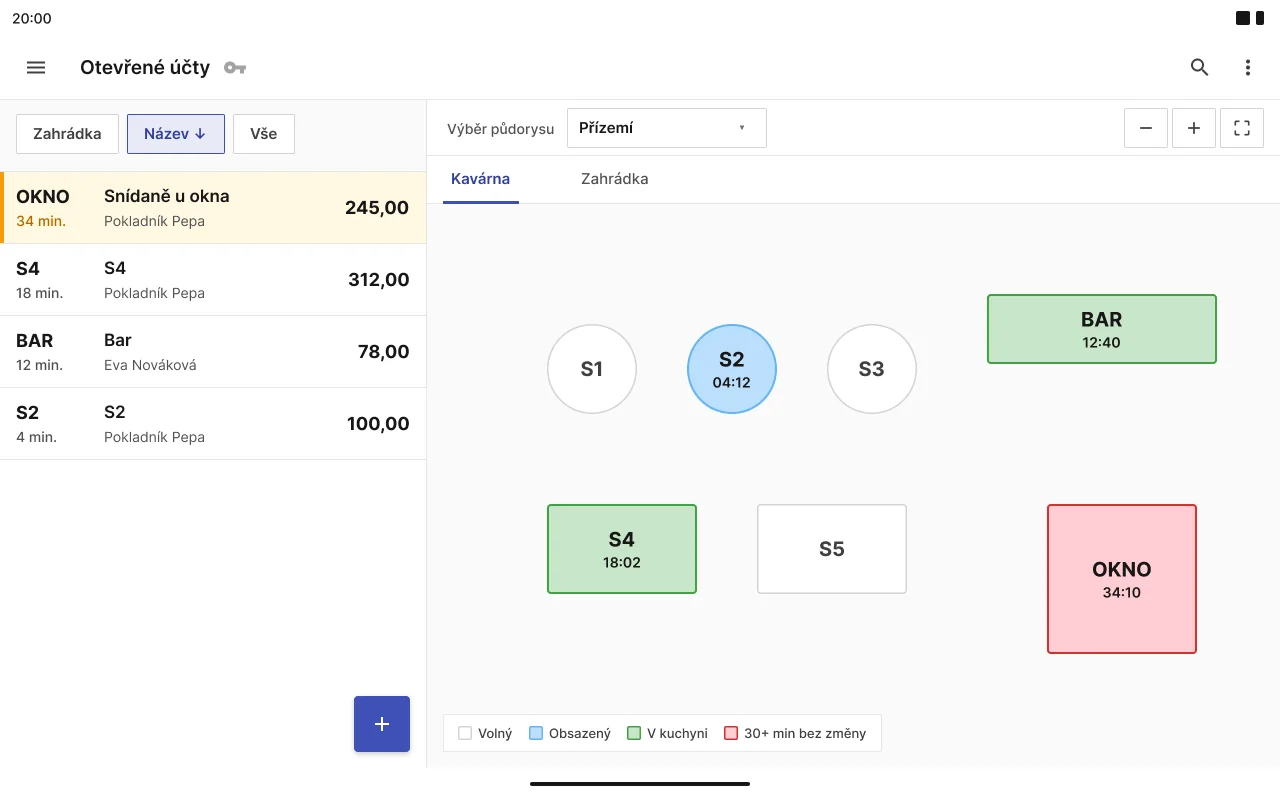Image resolution: width=1280 pixels, height=800 pixels.
Task: Add a new bill with plus button
Action: coord(382,724)
